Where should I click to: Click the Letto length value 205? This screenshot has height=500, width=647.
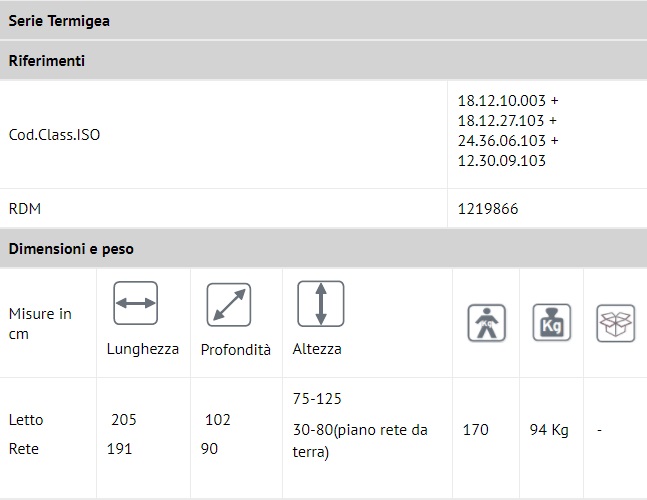click(x=124, y=420)
